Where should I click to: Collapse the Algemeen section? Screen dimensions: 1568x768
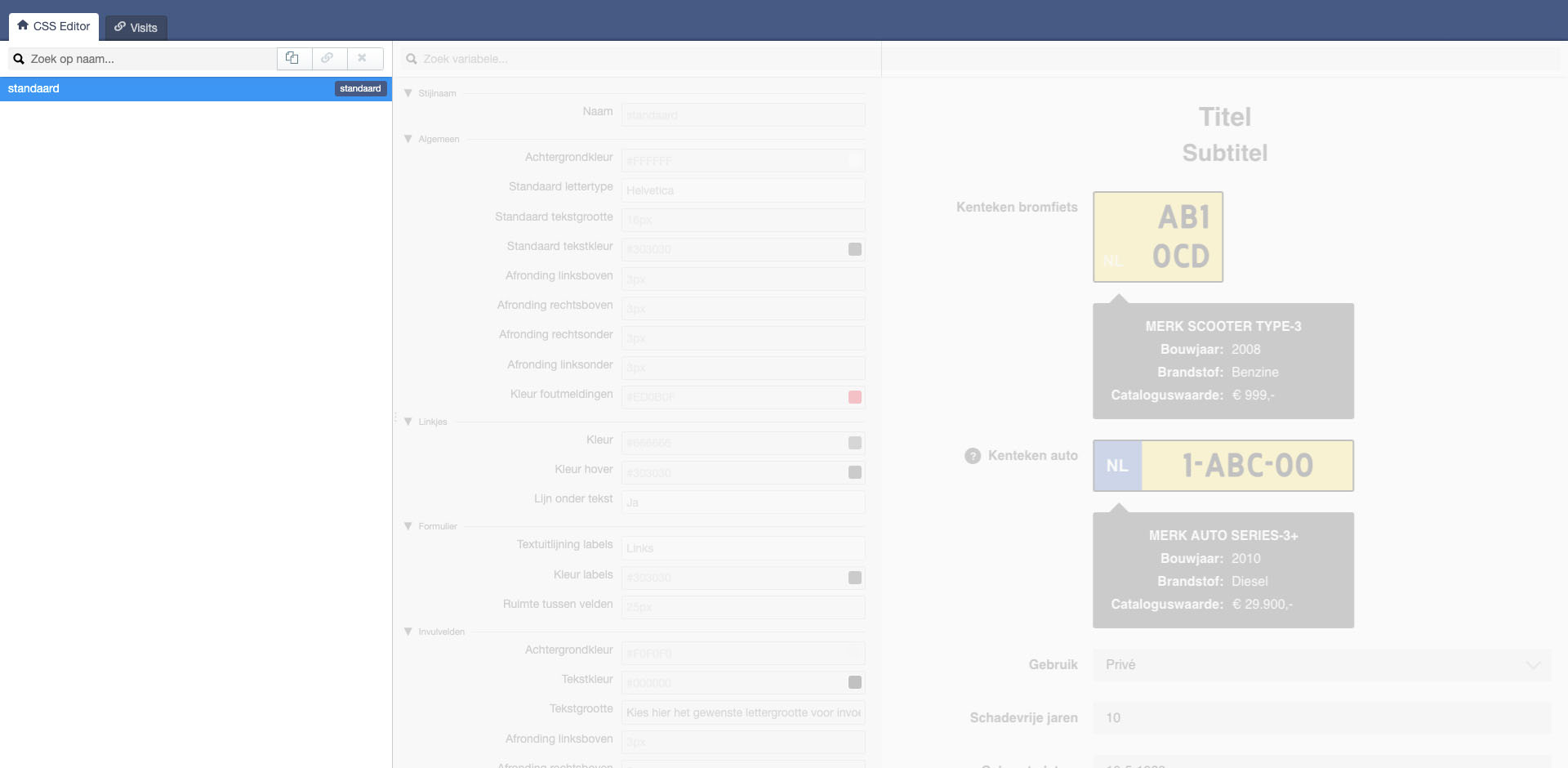click(408, 139)
